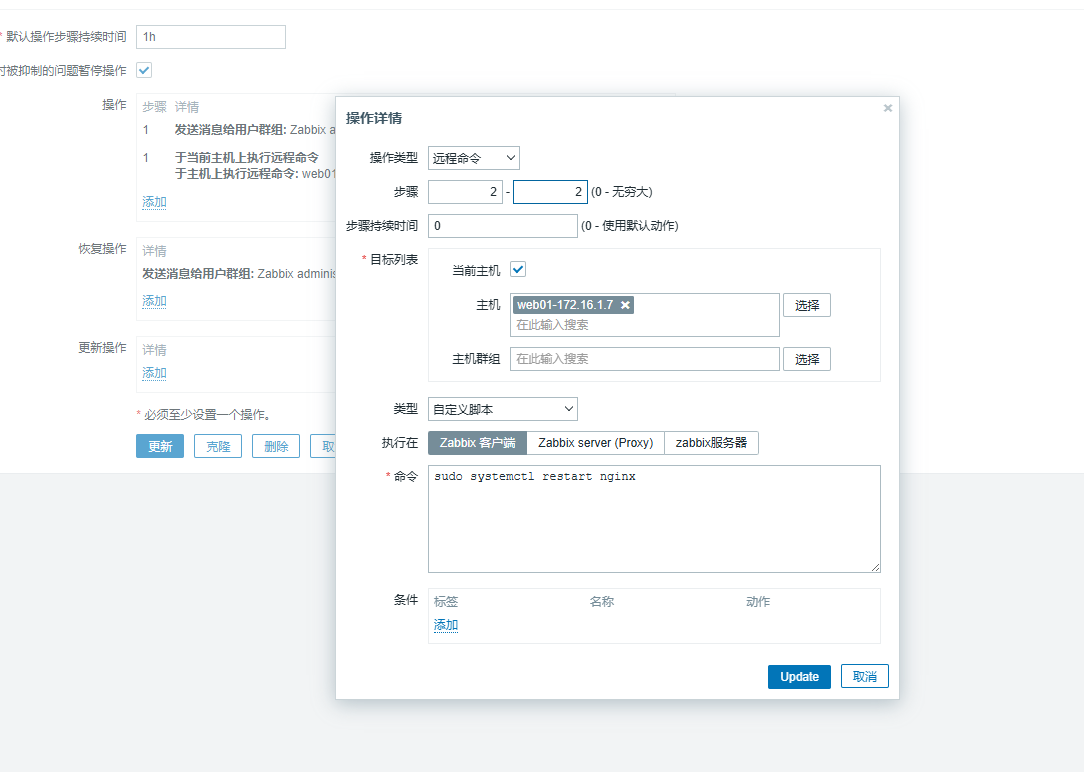
Task: Click 添加 link under 恢复操作
Action: [154, 301]
